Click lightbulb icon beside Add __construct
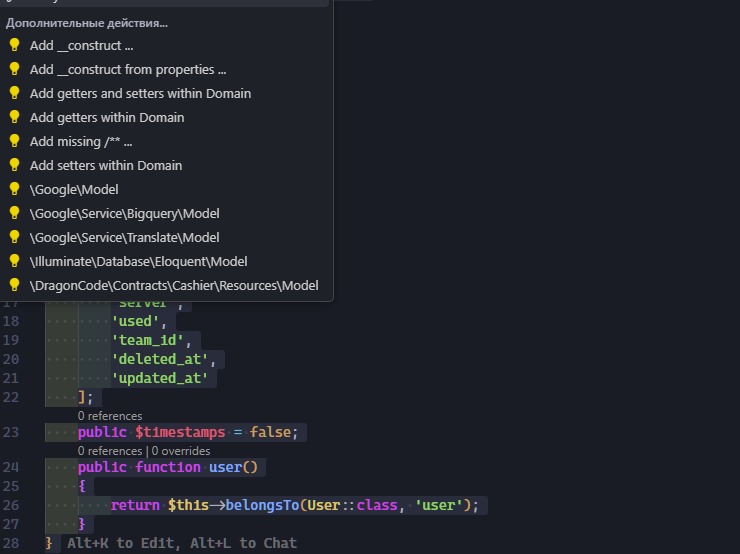Screen dimensions: 740x554 coord(14,45)
